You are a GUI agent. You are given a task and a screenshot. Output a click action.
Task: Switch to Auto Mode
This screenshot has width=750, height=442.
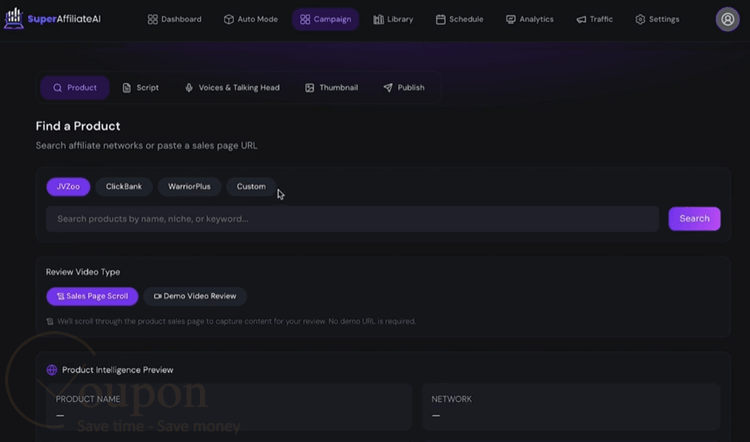pos(251,20)
